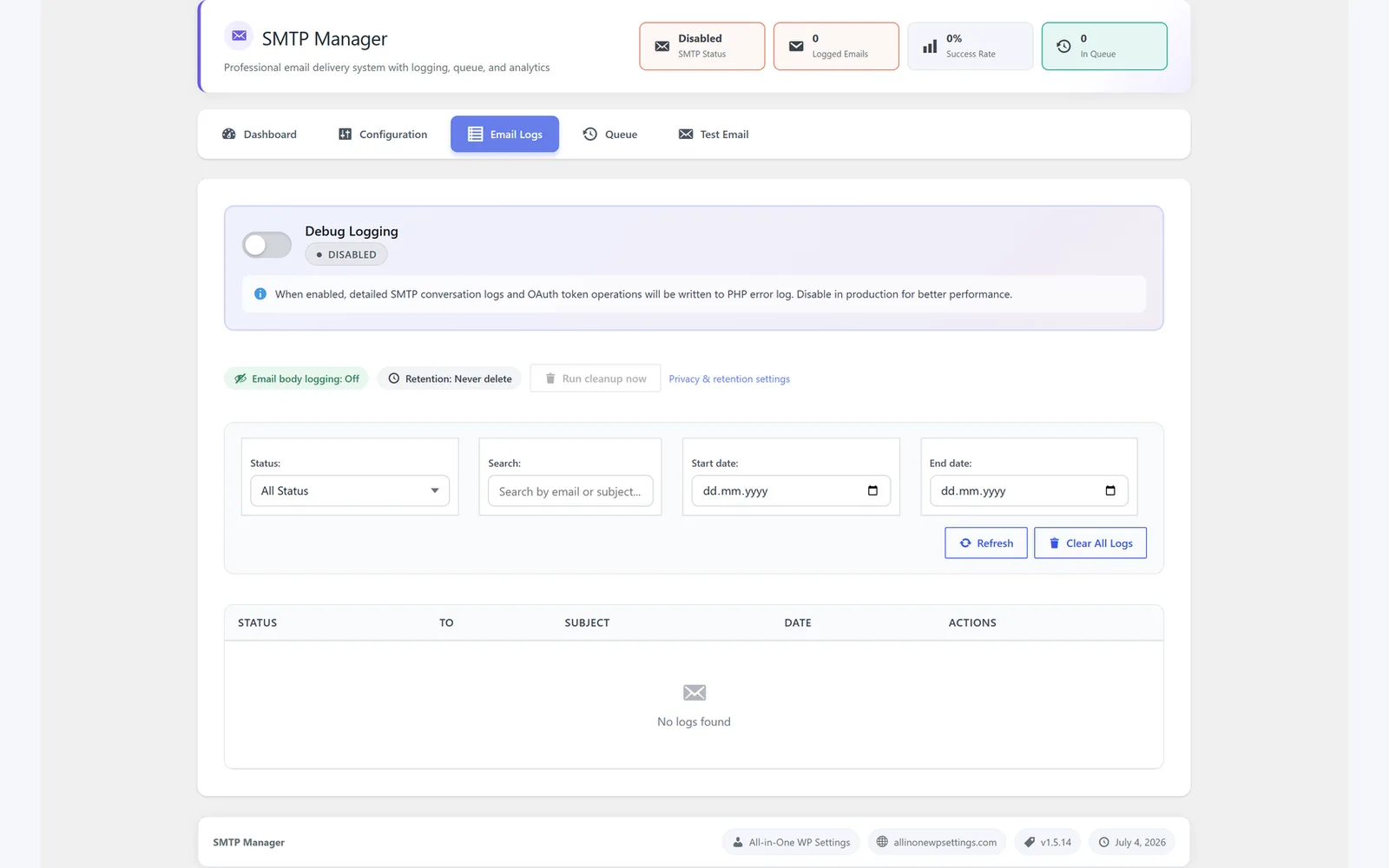Click the Email body logging: Off badge
This screenshot has width=1389, height=868.
point(297,378)
